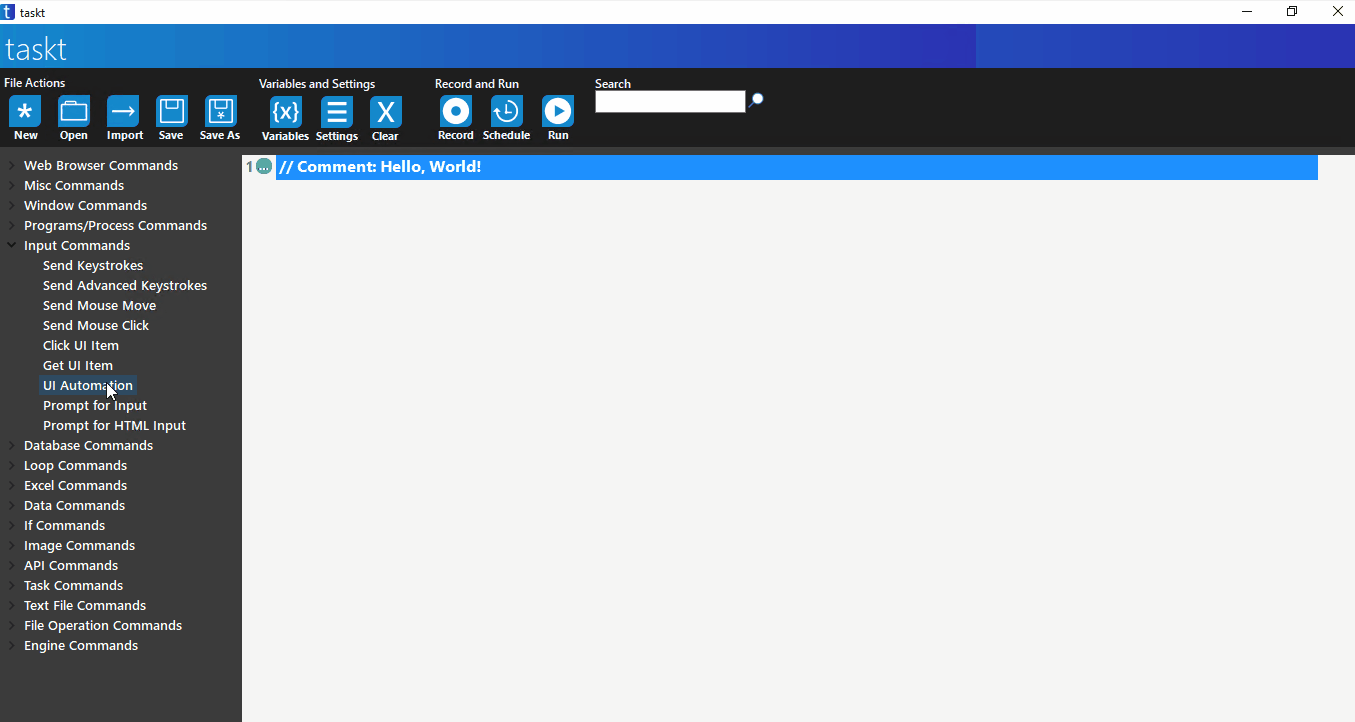Start recording with the Record icon
This screenshot has width=1355, height=722.
point(455,111)
